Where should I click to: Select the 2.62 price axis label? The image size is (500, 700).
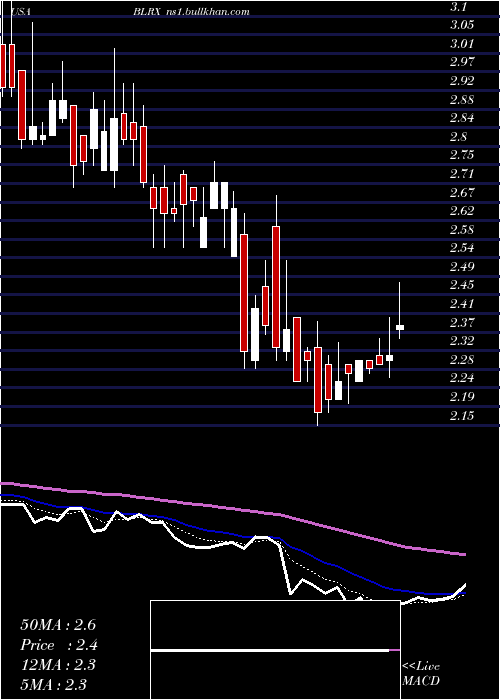(x=462, y=211)
